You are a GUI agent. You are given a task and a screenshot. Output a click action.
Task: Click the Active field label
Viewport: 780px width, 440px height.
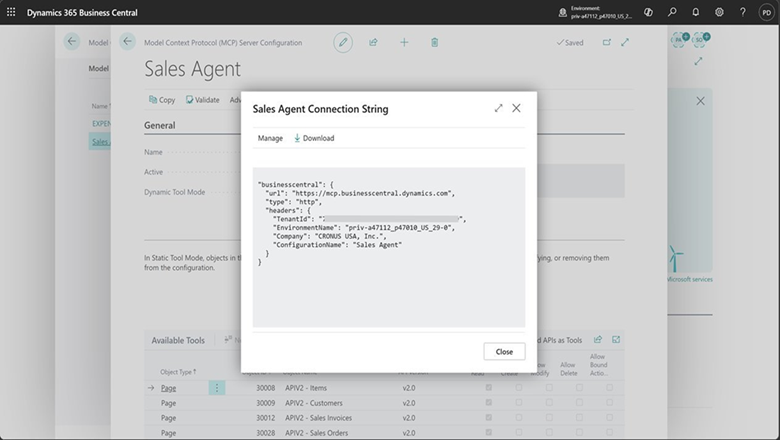(153, 172)
